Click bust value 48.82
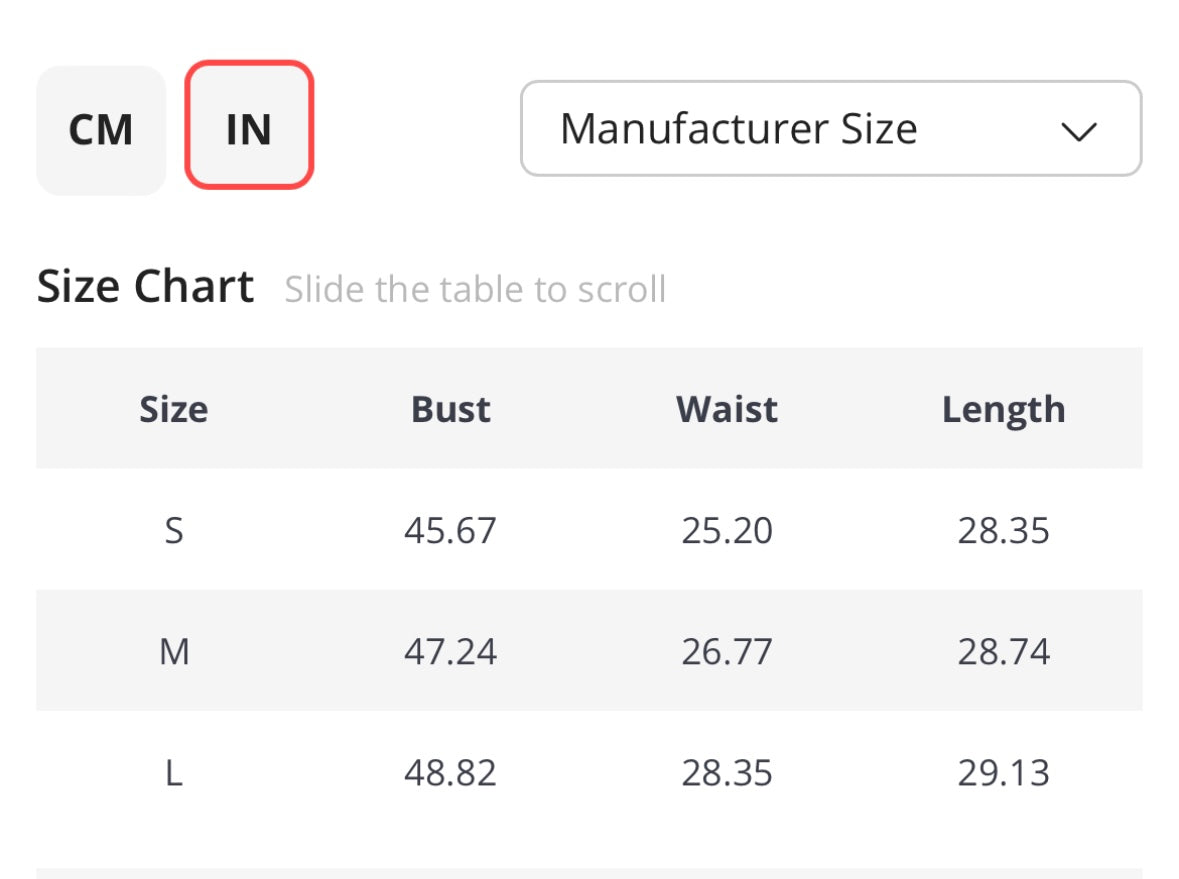 450,773
